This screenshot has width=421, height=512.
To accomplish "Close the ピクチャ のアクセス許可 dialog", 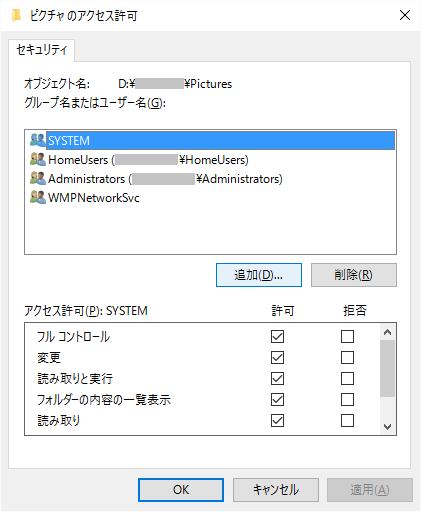I will pos(405,15).
